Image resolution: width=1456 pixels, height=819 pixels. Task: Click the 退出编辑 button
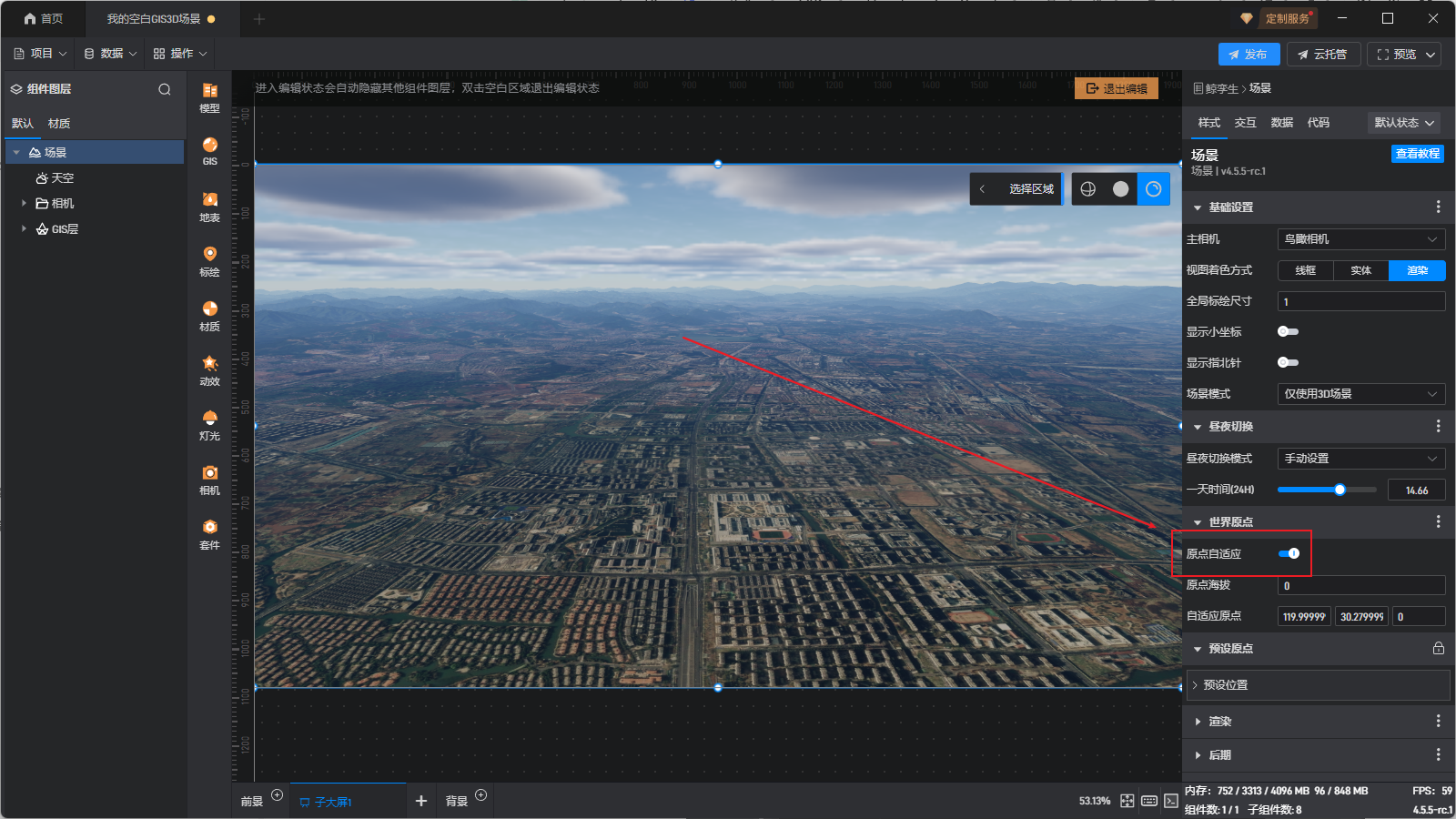(1117, 88)
